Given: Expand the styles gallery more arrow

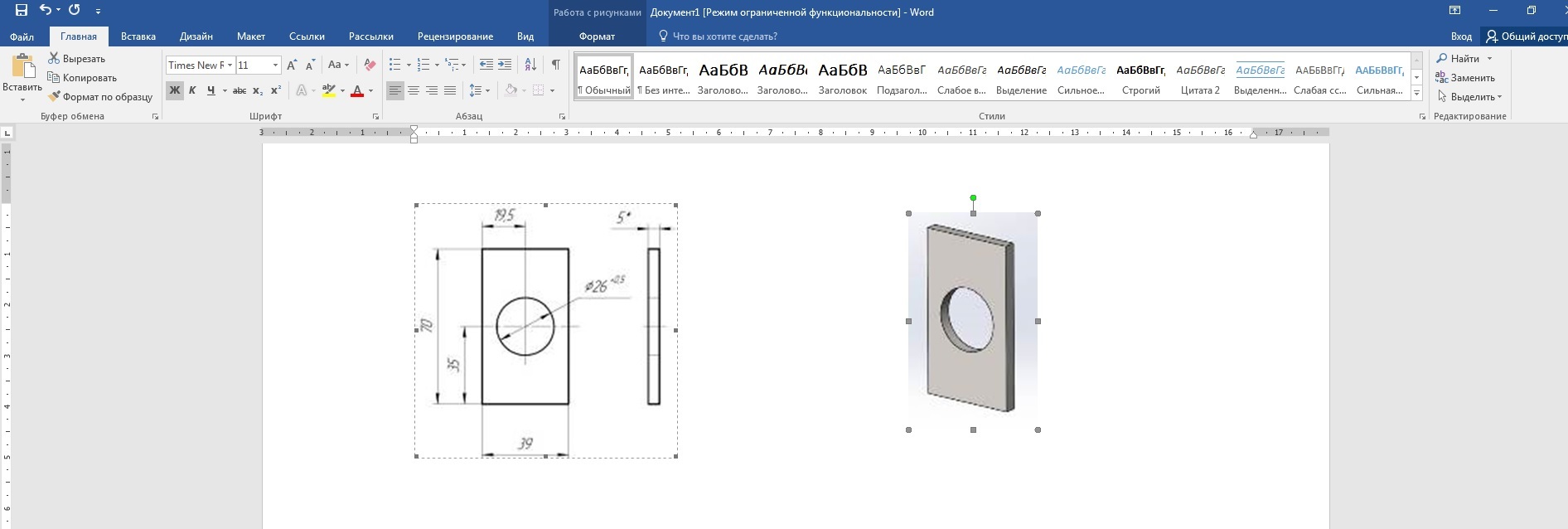Looking at the screenshot, I should (x=1416, y=95).
